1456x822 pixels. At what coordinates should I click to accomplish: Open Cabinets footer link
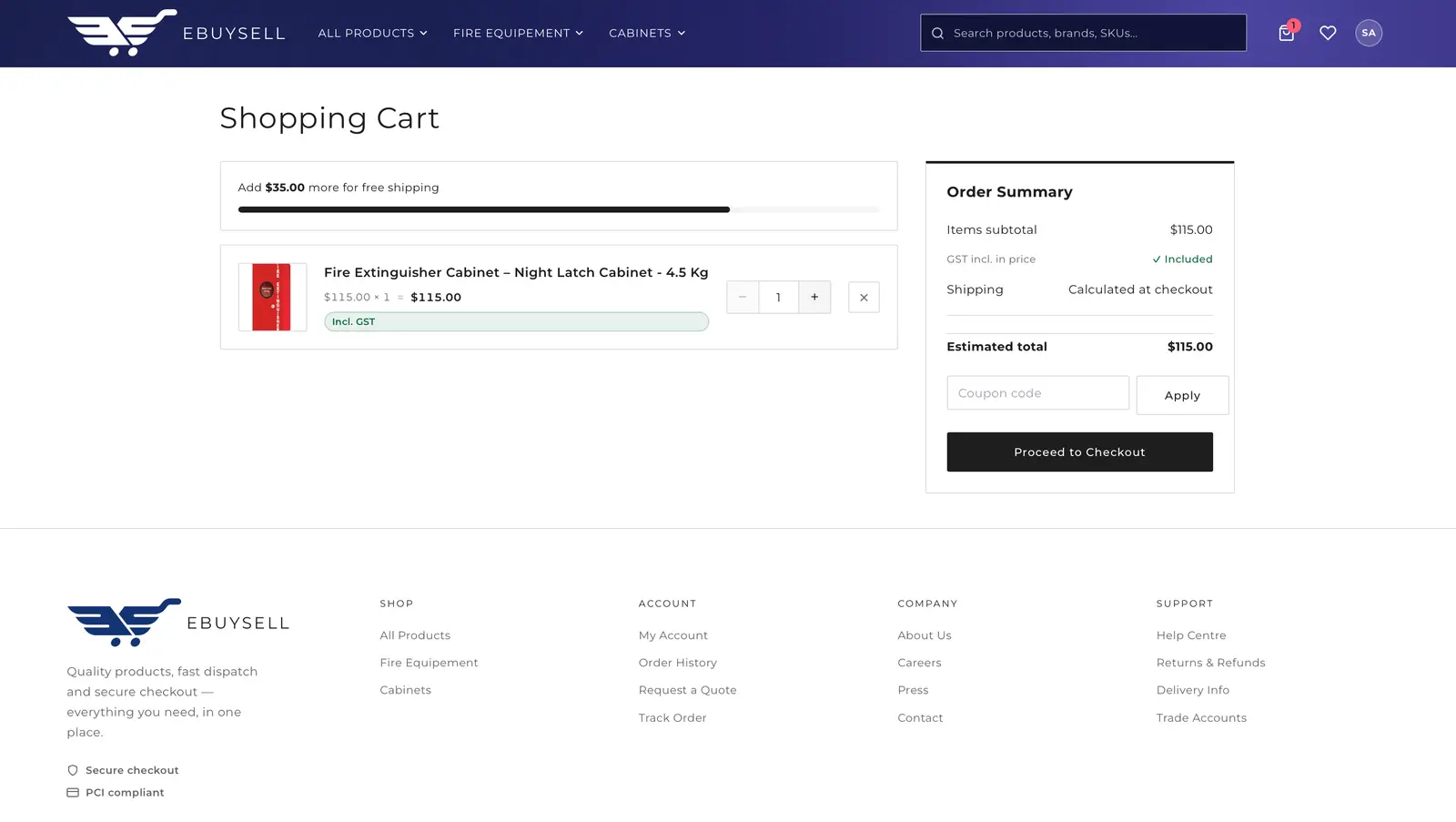coord(405,690)
